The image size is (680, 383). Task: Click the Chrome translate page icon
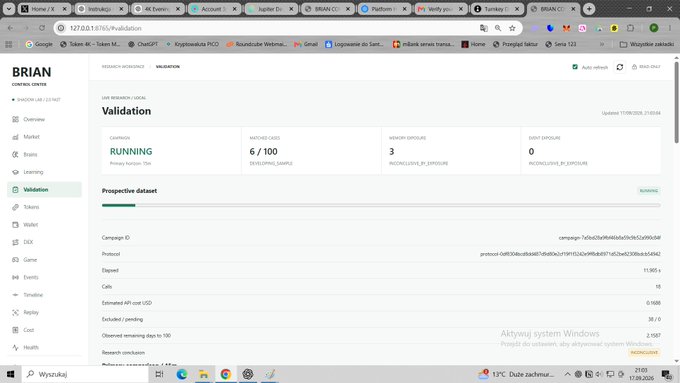tap(484, 28)
